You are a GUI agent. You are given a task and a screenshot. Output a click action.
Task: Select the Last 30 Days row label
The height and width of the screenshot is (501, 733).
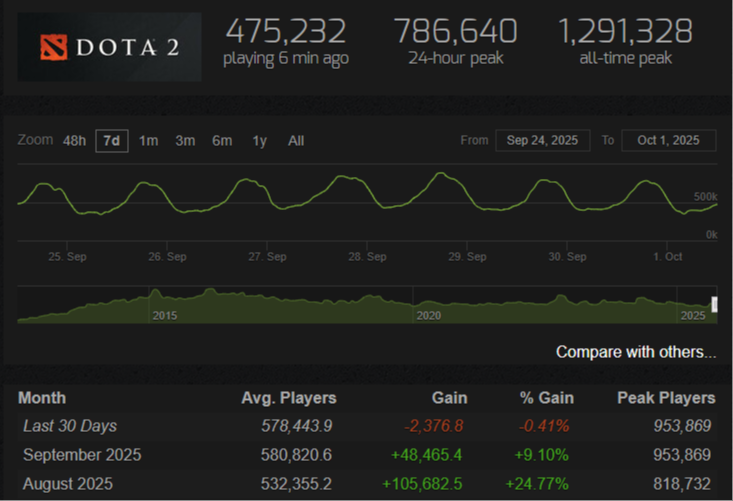[x=70, y=426]
